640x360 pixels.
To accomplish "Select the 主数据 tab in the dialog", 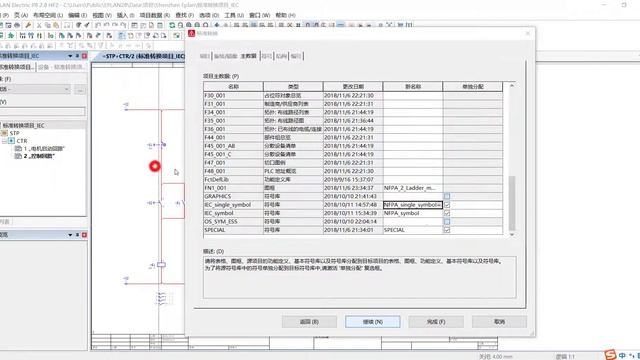I will click(x=249, y=56).
